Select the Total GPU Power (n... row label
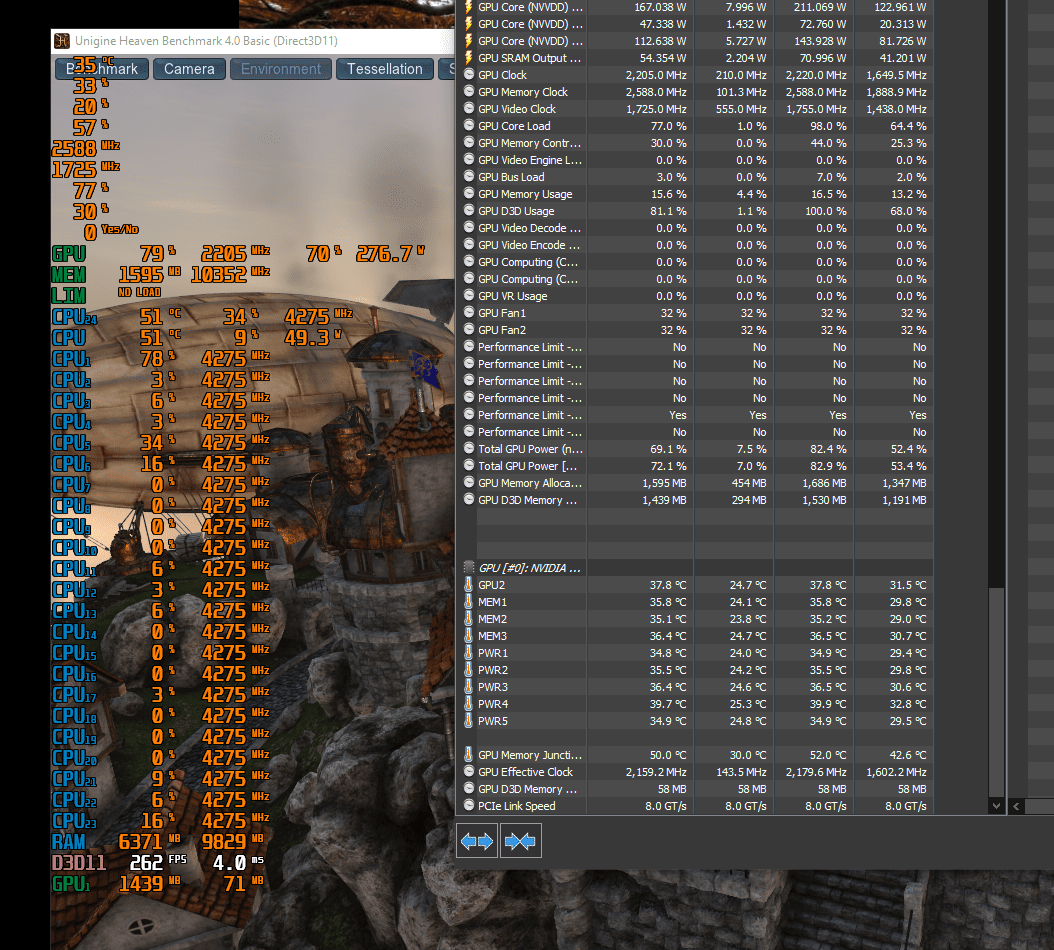The width and height of the screenshot is (1054, 950). click(530, 449)
